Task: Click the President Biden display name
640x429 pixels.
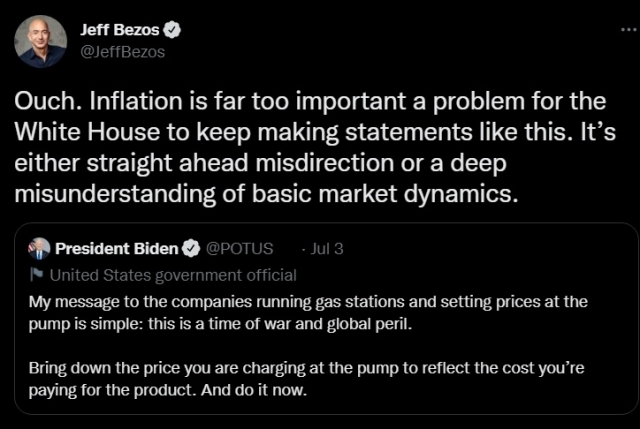Action: [117, 249]
